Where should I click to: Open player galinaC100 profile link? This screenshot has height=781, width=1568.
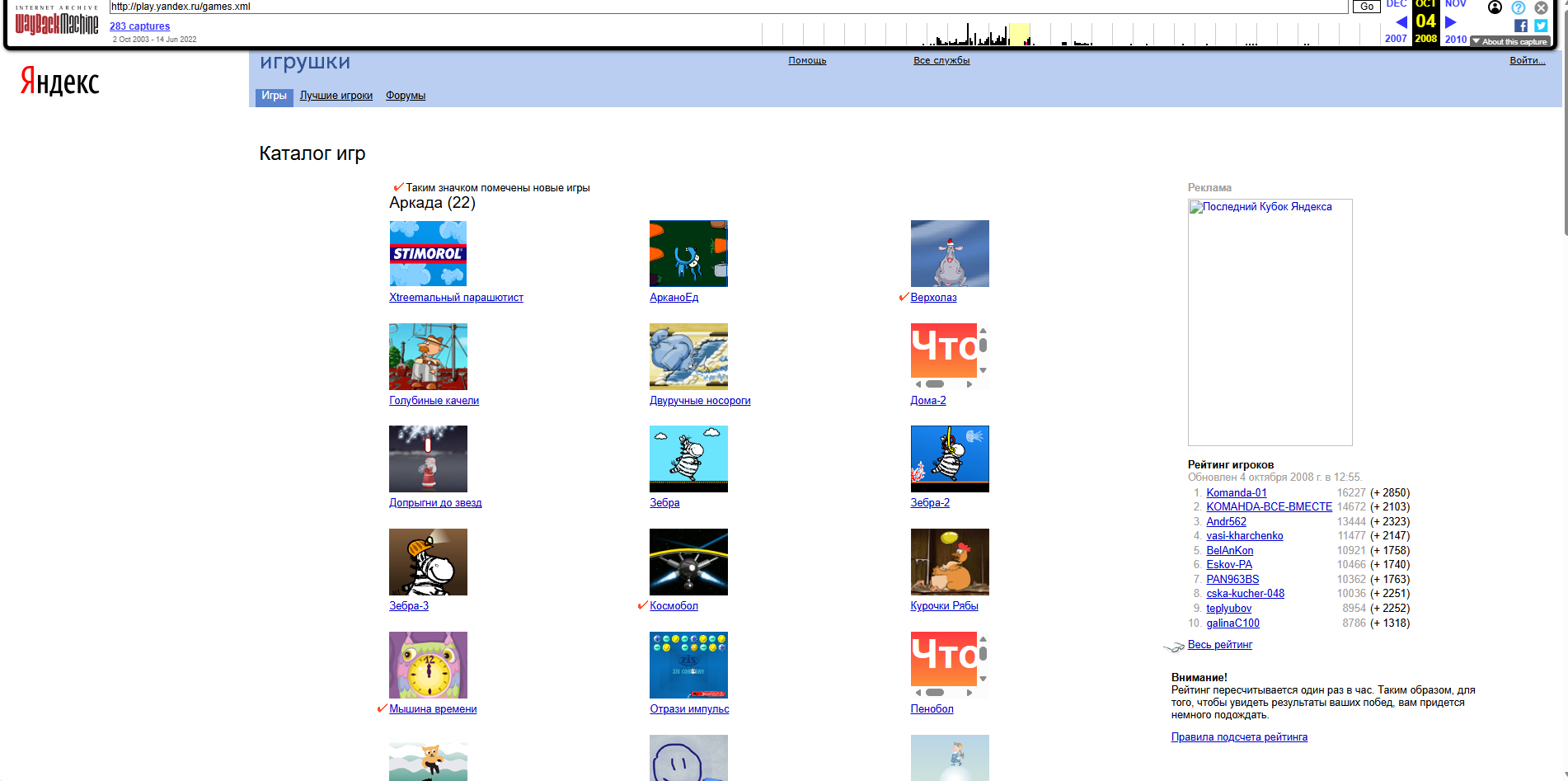tap(1233, 623)
